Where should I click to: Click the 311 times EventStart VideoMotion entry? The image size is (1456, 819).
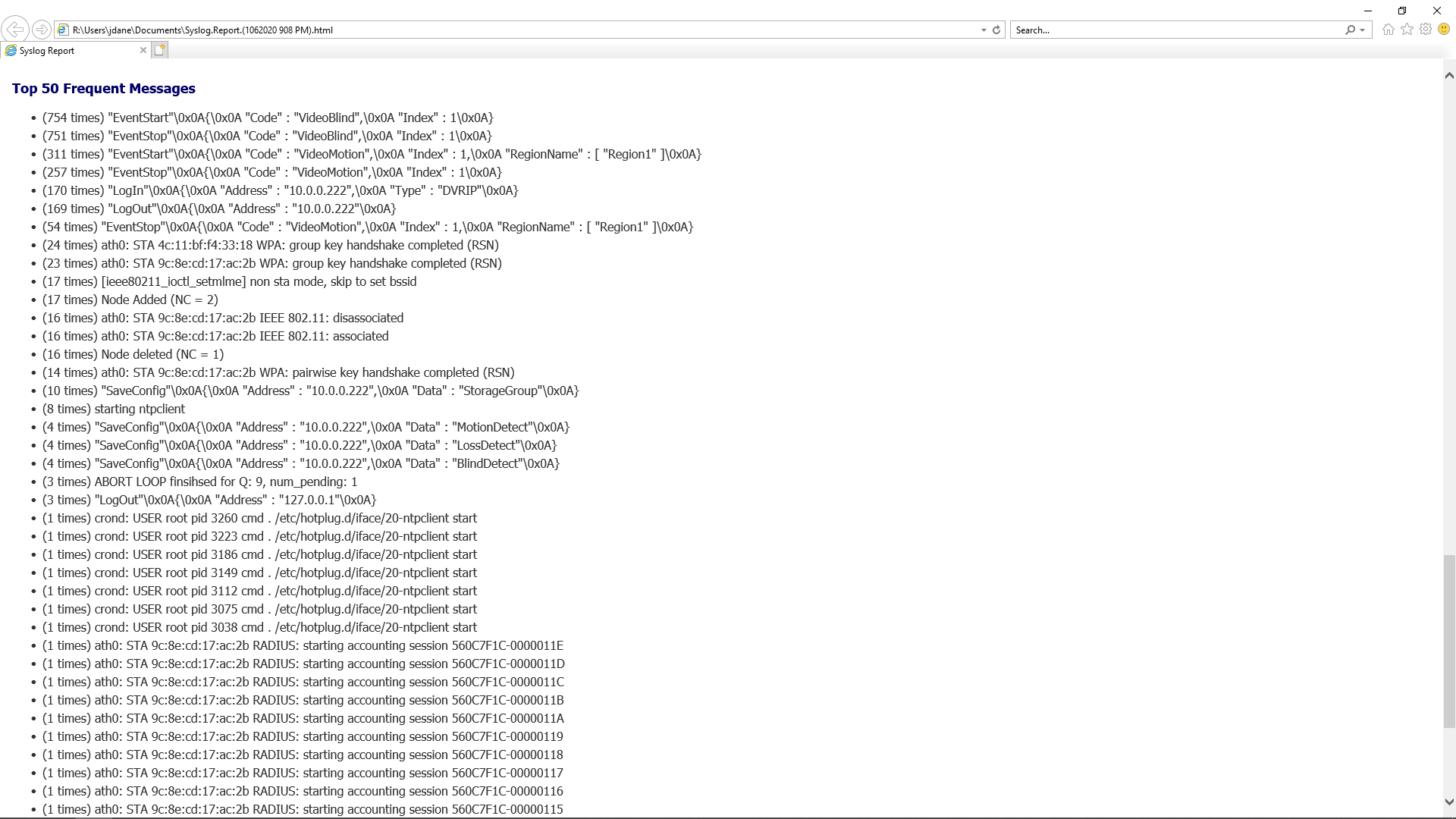(x=372, y=155)
